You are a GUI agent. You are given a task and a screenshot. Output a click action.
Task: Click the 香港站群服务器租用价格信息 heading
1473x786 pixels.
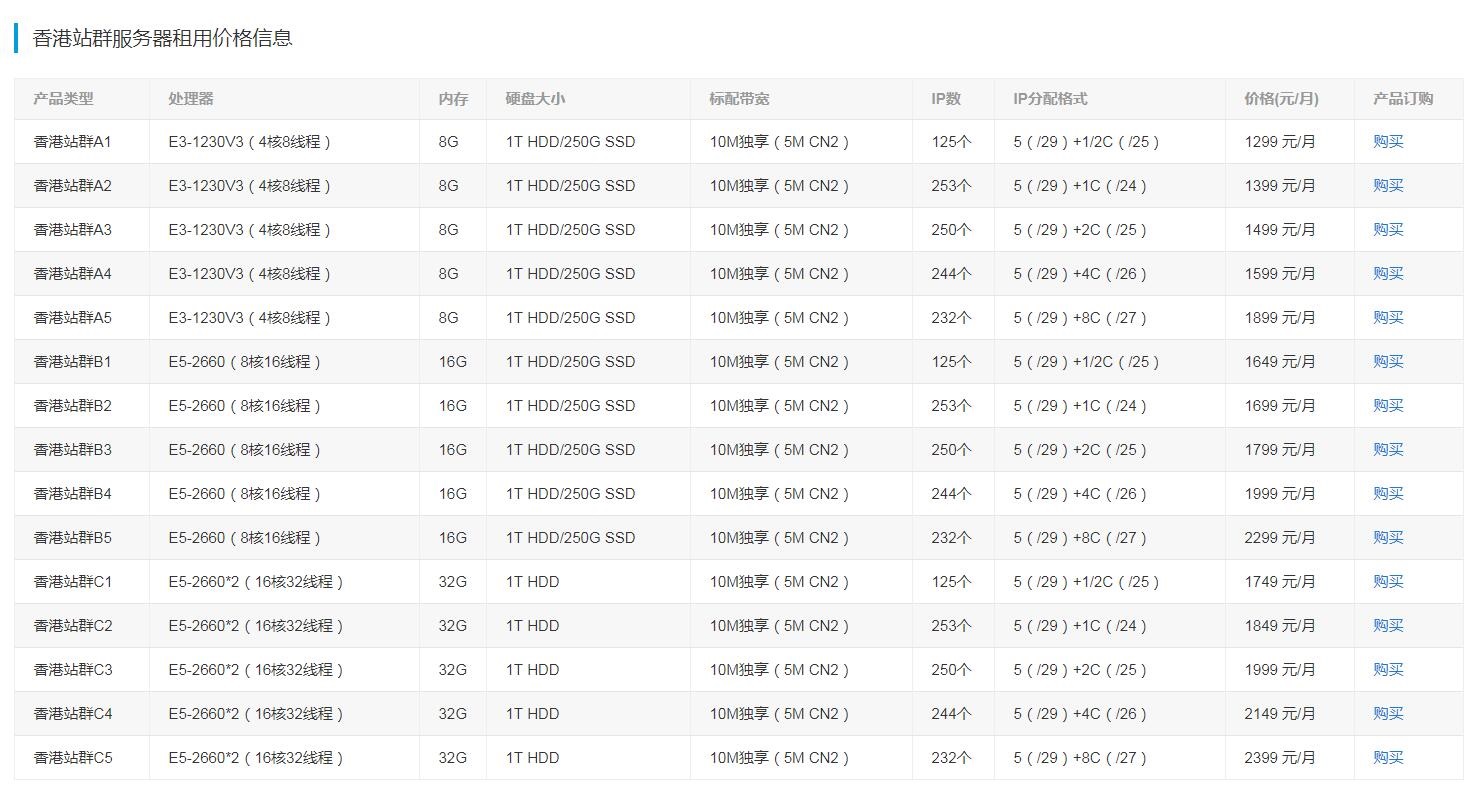[x=162, y=38]
